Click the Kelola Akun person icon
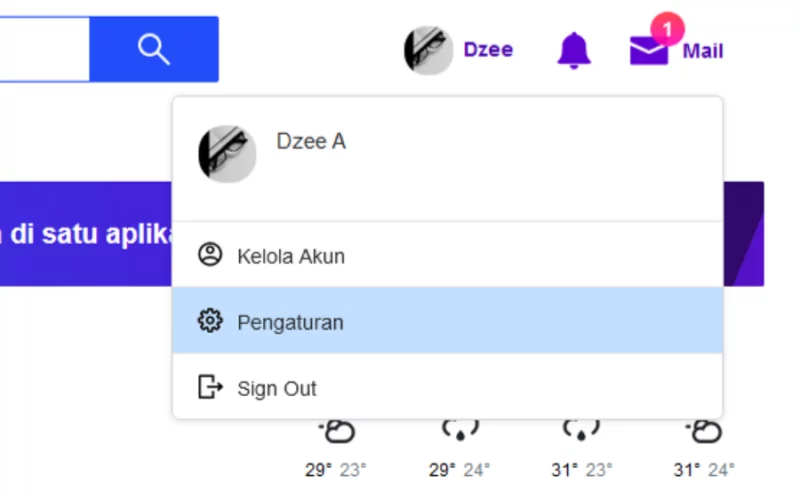 coord(210,255)
